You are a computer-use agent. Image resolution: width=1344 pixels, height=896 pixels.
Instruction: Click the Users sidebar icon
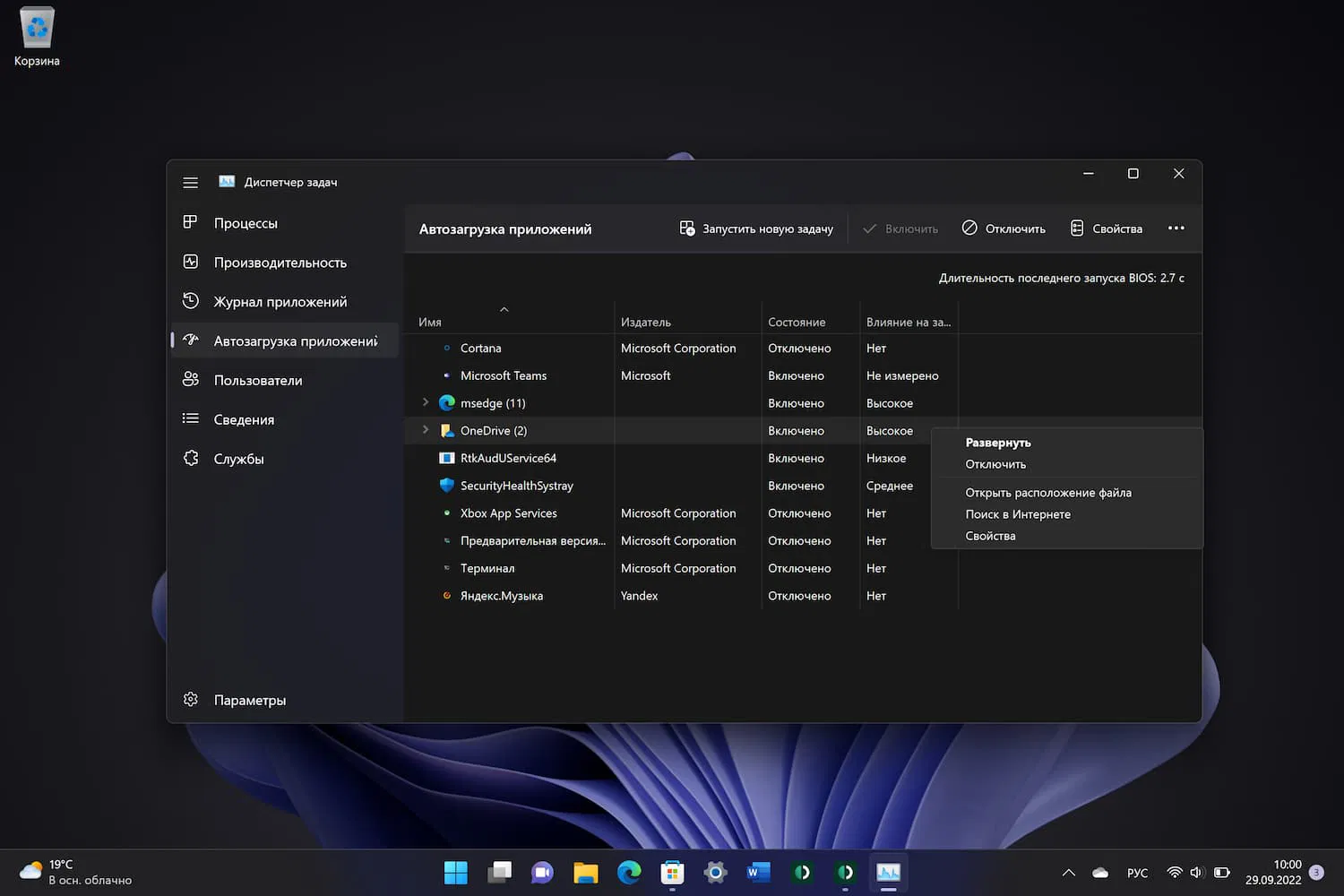tap(190, 380)
